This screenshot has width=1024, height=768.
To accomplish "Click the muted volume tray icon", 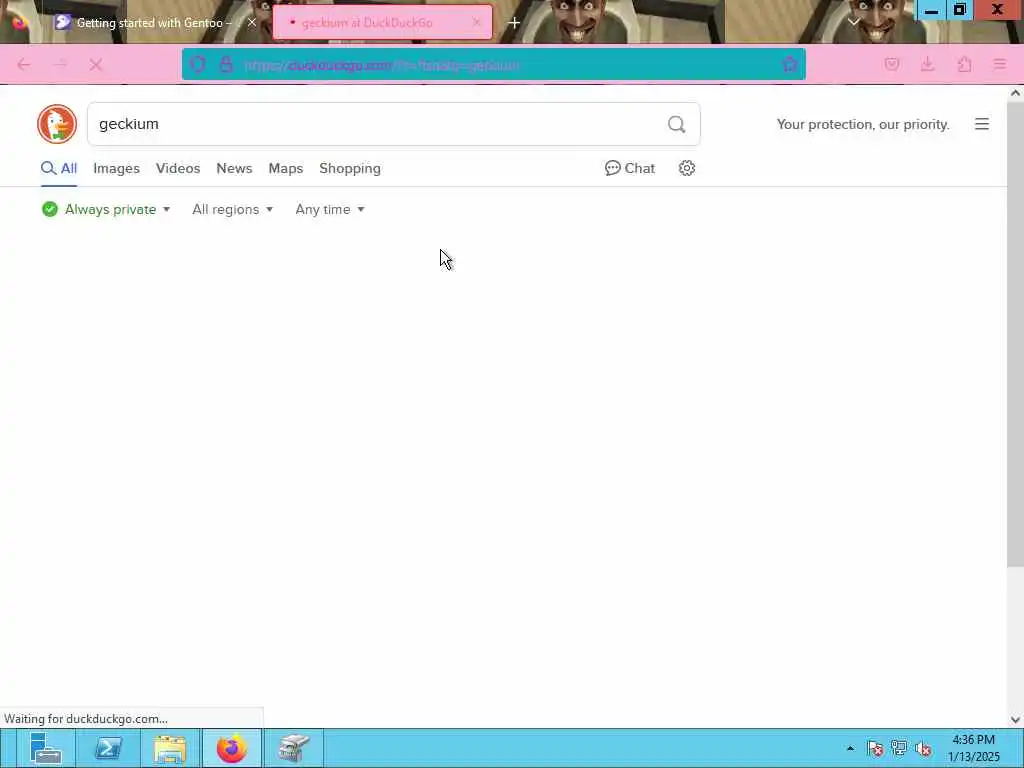I will click(923, 748).
